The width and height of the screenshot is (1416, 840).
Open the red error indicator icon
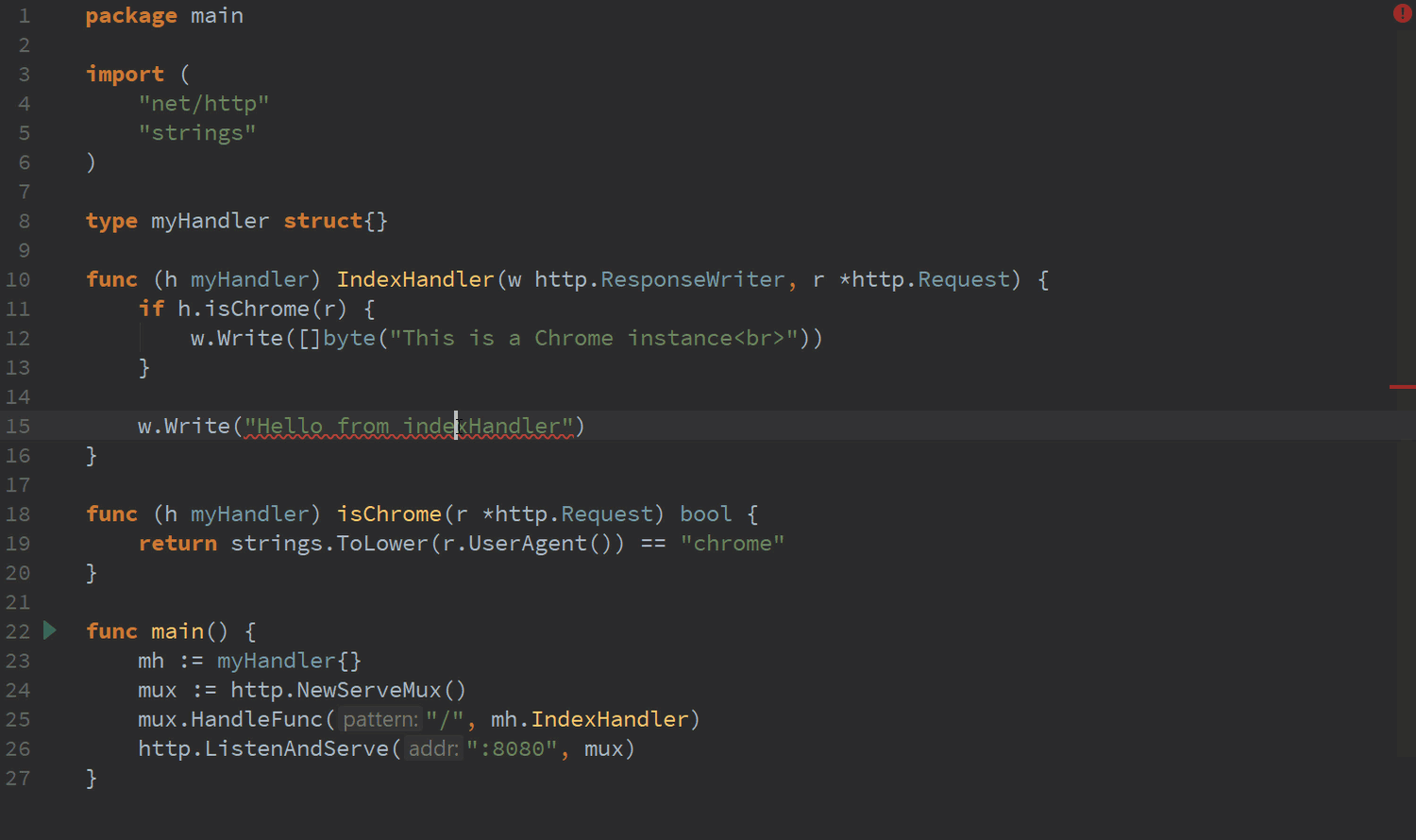pyautogui.click(x=1402, y=13)
